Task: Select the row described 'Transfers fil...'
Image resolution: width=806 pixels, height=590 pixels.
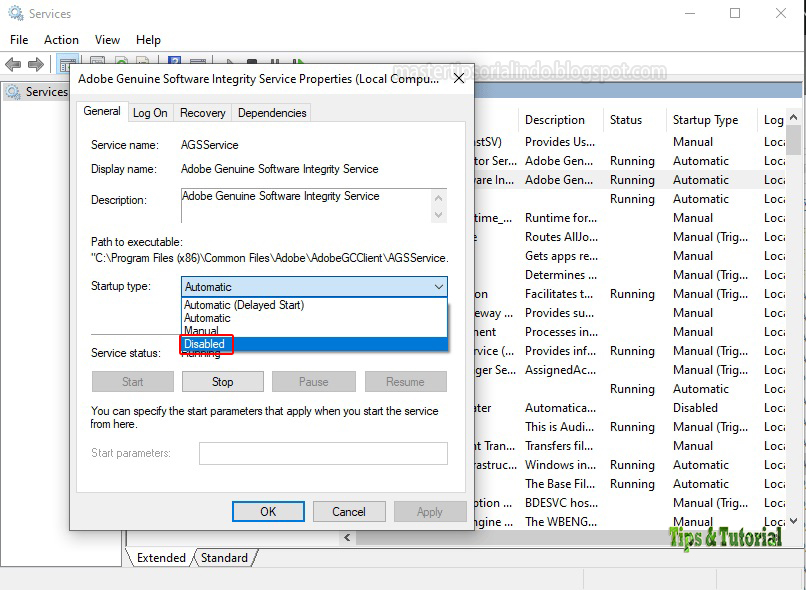Action: (630, 446)
